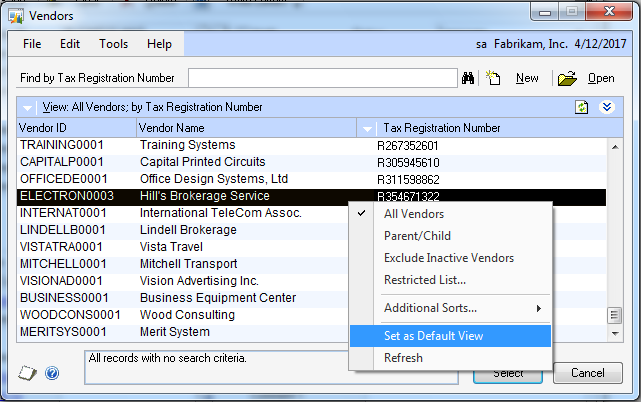
Task: Minimize the Vendors window
Action: 545,11
